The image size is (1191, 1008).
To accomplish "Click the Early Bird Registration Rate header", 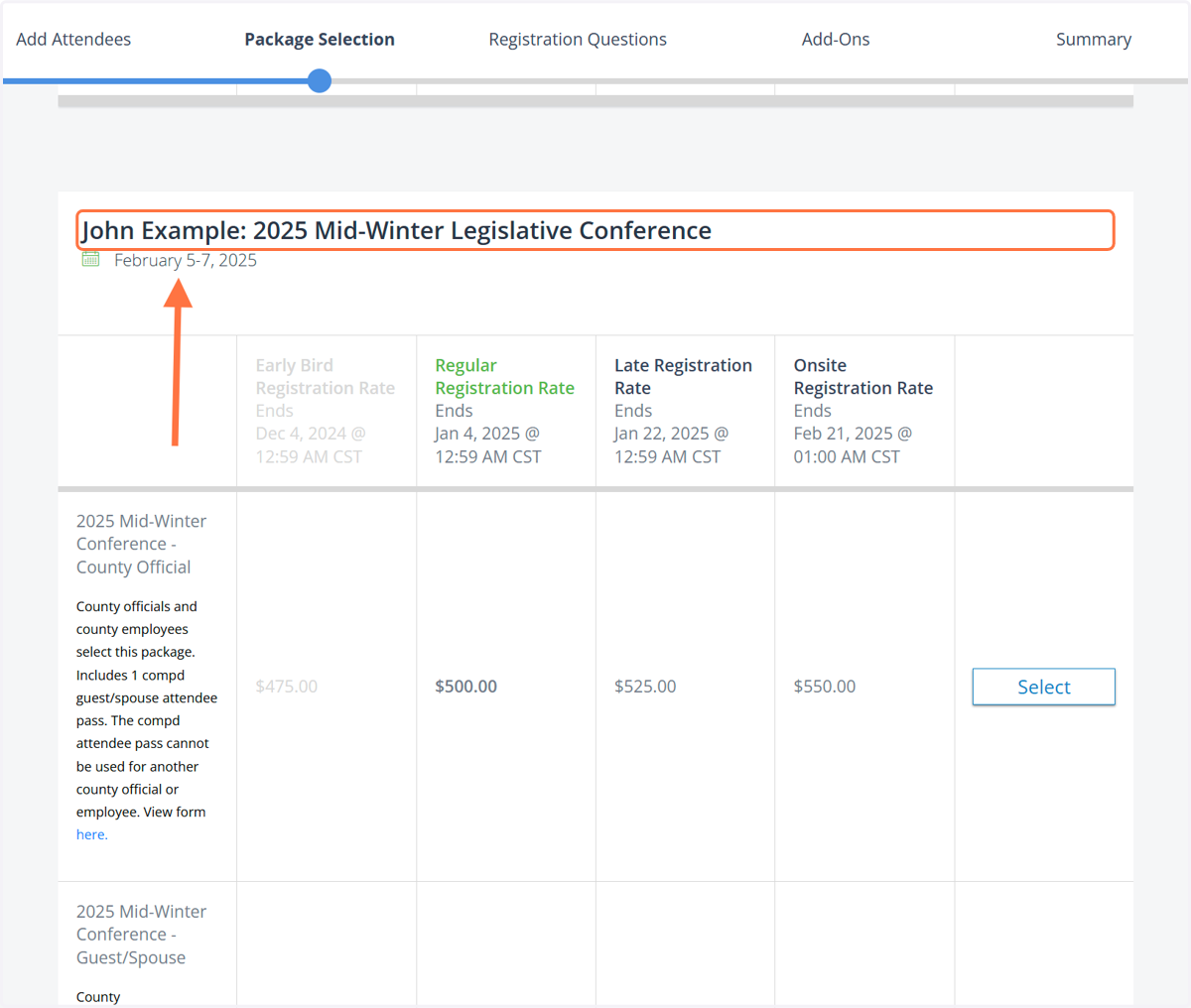I will click(x=326, y=377).
